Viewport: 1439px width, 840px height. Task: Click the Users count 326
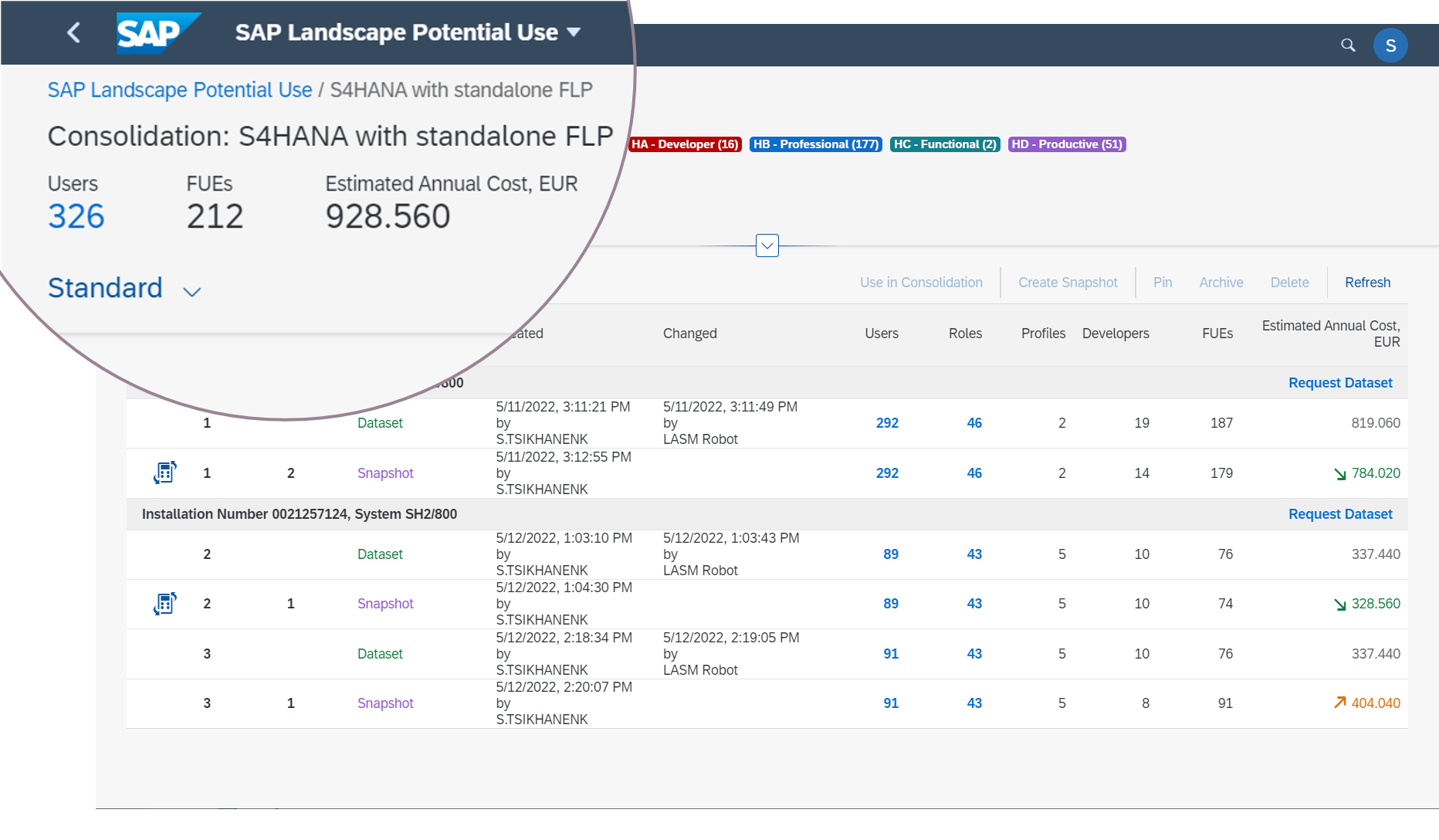(76, 216)
